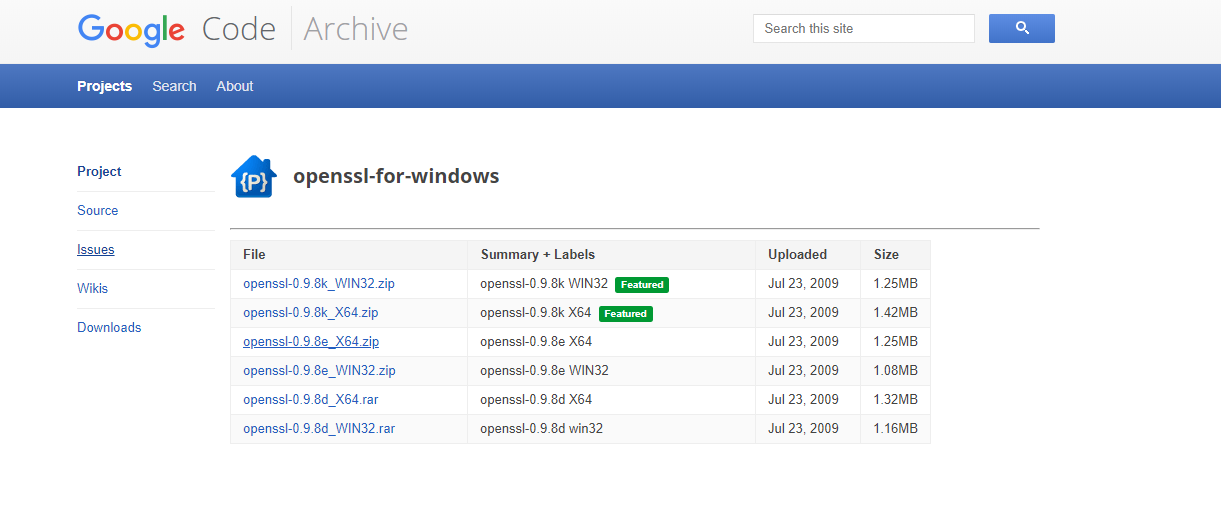Click the 1.08MB size cell
The width and height of the screenshot is (1221, 527).
895,371
